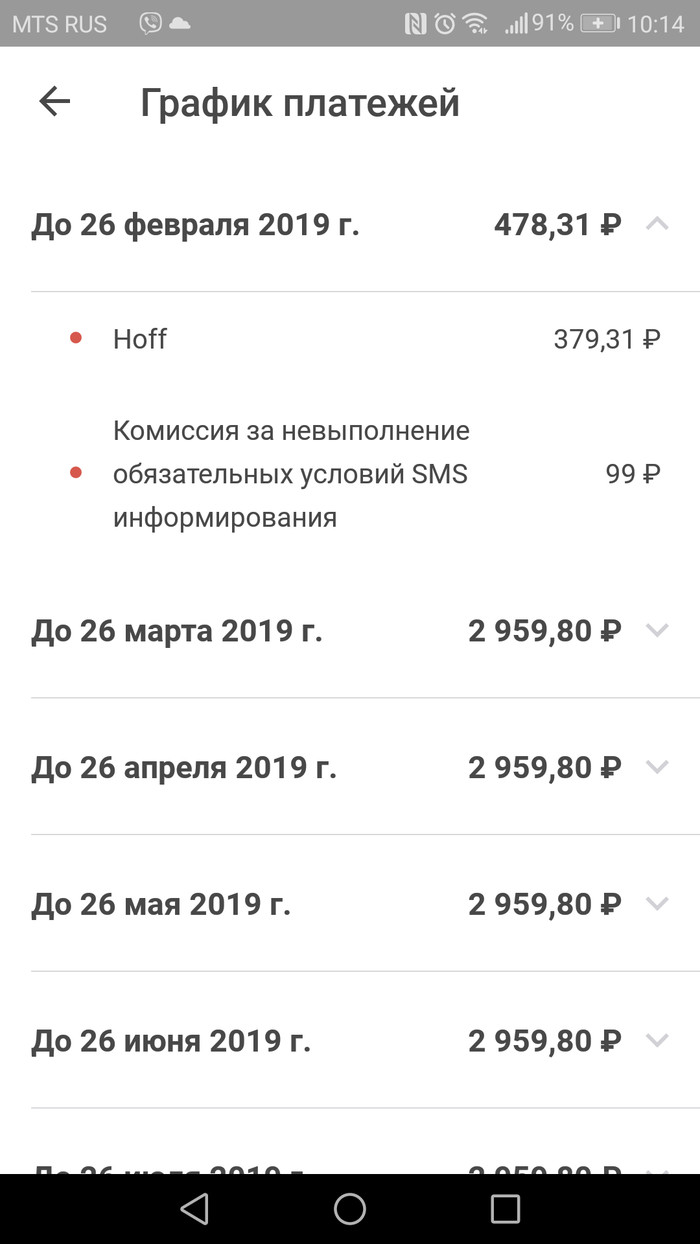Image resolution: width=700 pixels, height=1244 pixels.
Task: Open recent apps square button
Action: tap(505, 1209)
